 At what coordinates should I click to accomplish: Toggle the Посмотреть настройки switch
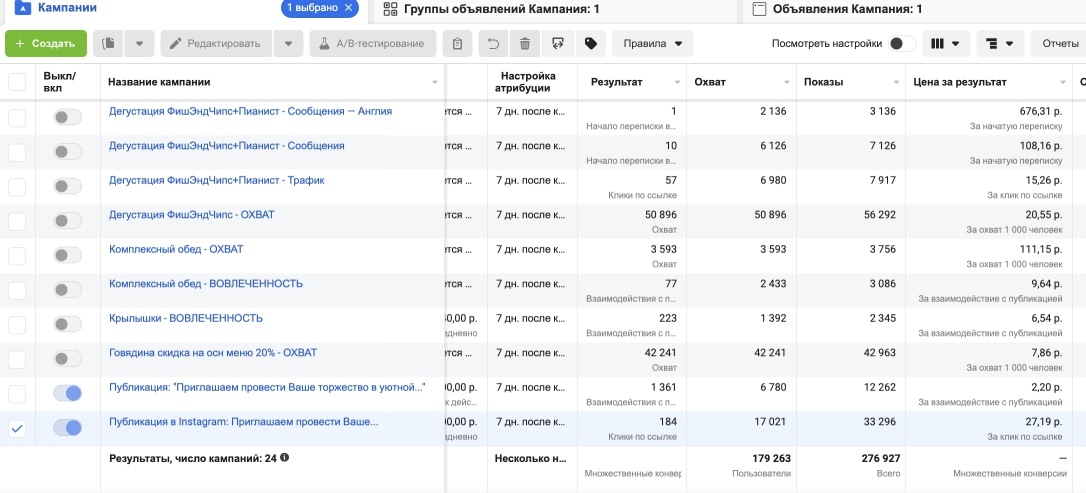coord(902,44)
